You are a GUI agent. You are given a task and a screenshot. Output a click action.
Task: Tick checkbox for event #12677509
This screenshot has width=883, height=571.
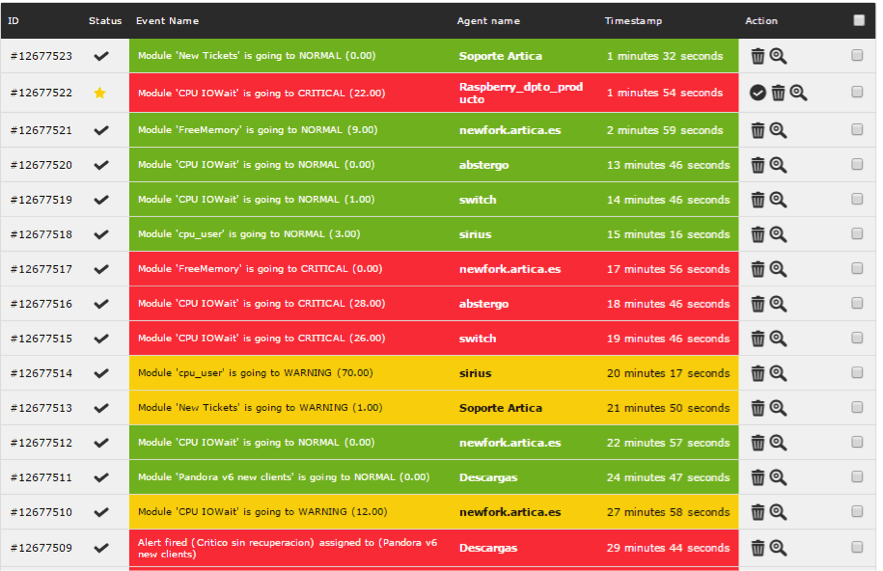point(857,547)
